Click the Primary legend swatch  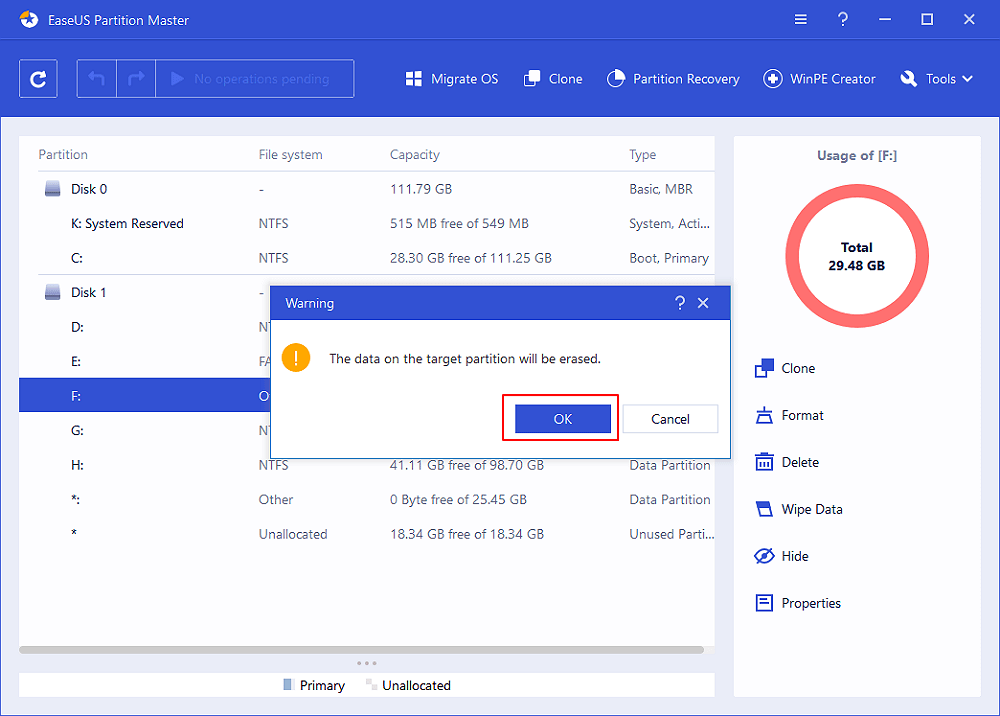(287, 685)
